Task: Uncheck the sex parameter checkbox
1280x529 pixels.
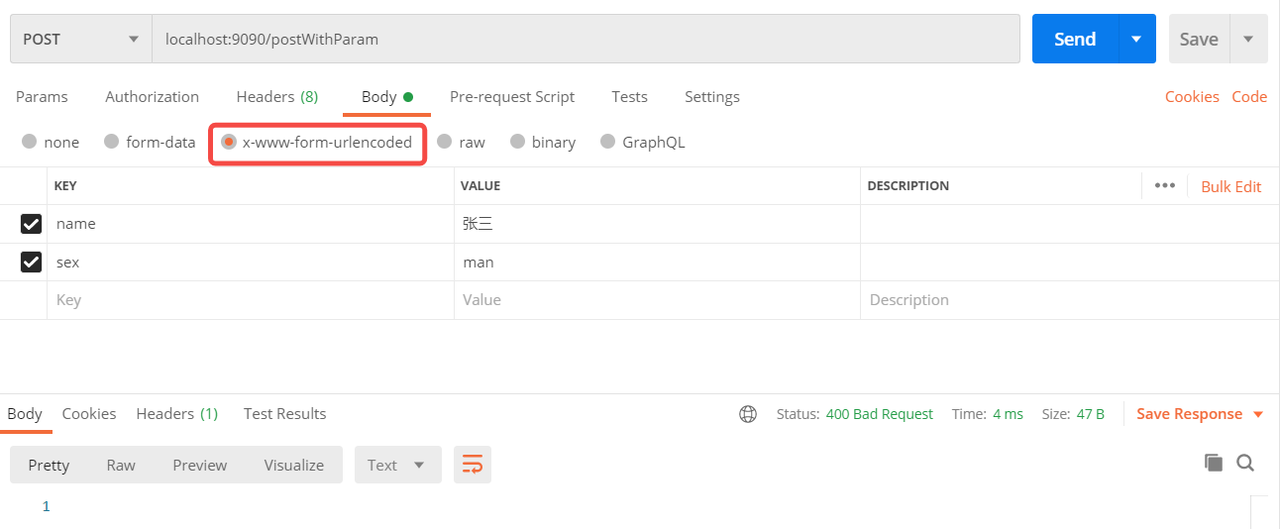Action: tap(32, 262)
